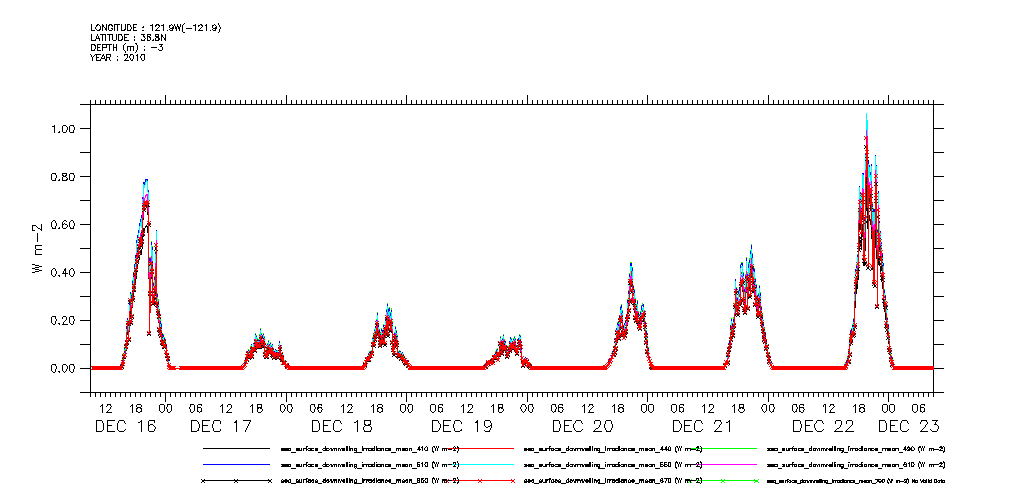Click the W m-2 y-axis title

pyautogui.click(x=38, y=248)
